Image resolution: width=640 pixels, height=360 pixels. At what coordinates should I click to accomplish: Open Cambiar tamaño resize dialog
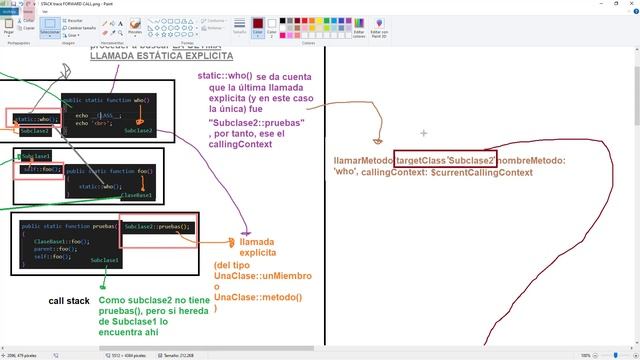click(x=79, y=28)
